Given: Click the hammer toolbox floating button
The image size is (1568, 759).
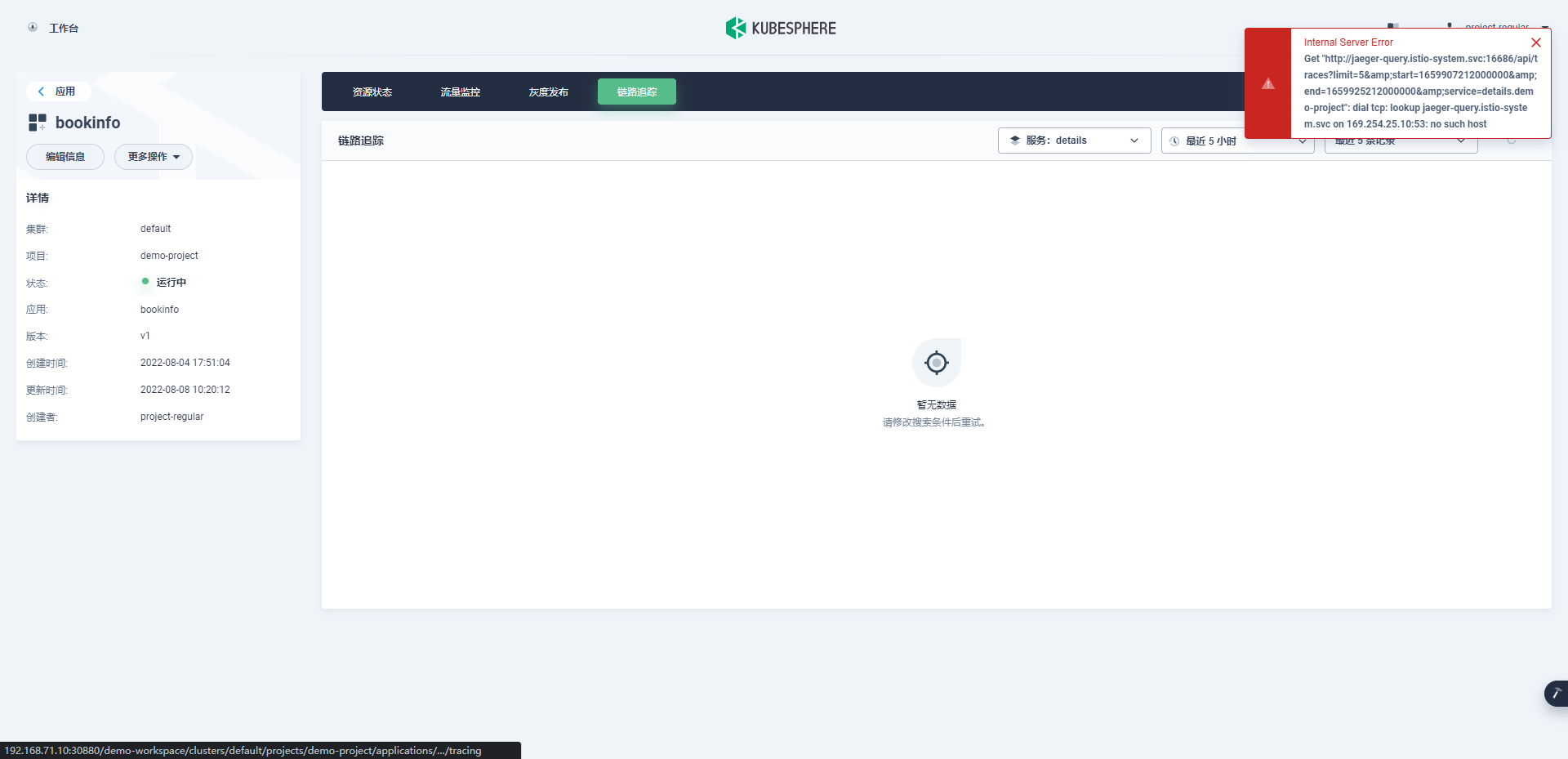Looking at the screenshot, I should point(1557,694).
